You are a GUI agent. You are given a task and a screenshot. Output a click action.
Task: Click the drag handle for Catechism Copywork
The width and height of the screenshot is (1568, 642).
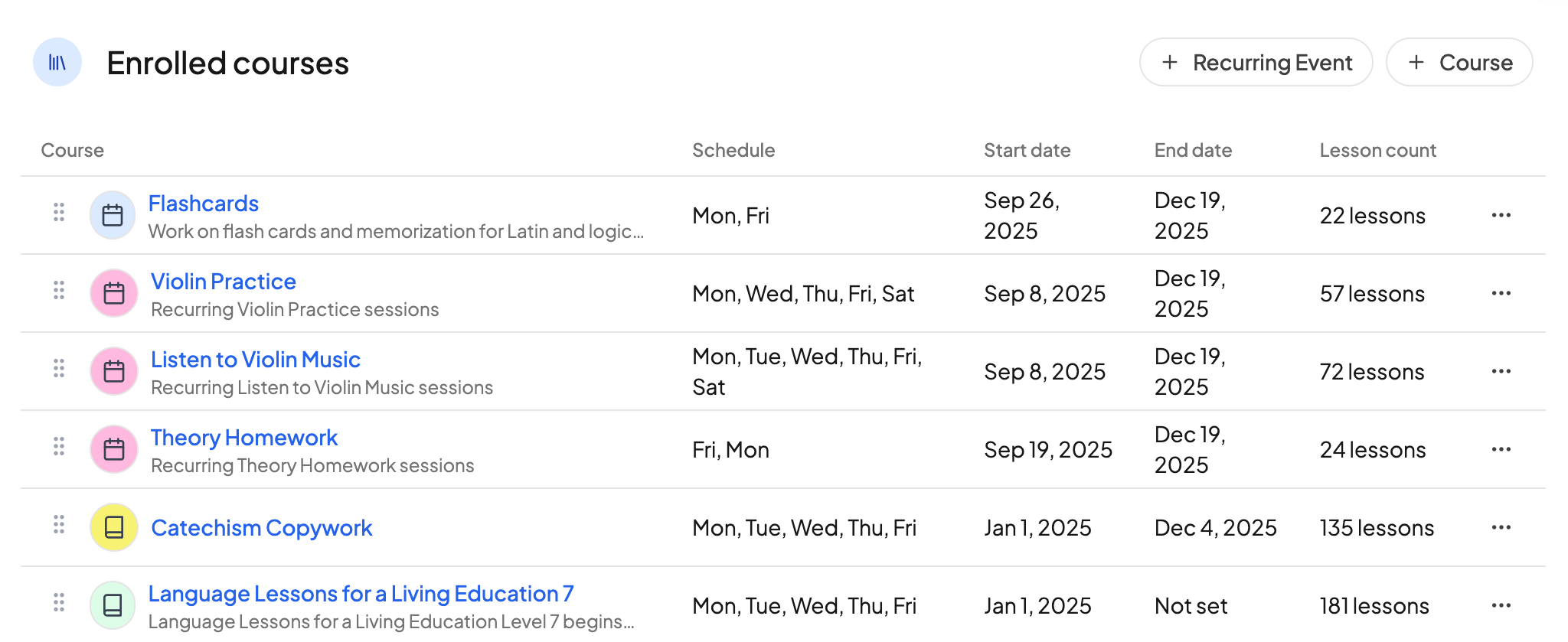click(x=59, y=524)
